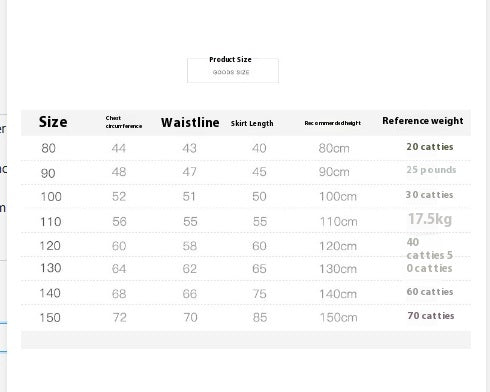Choose size 110 row label
Image resolution: width=490 pixels, height=392 pixels.
point(51,222)
